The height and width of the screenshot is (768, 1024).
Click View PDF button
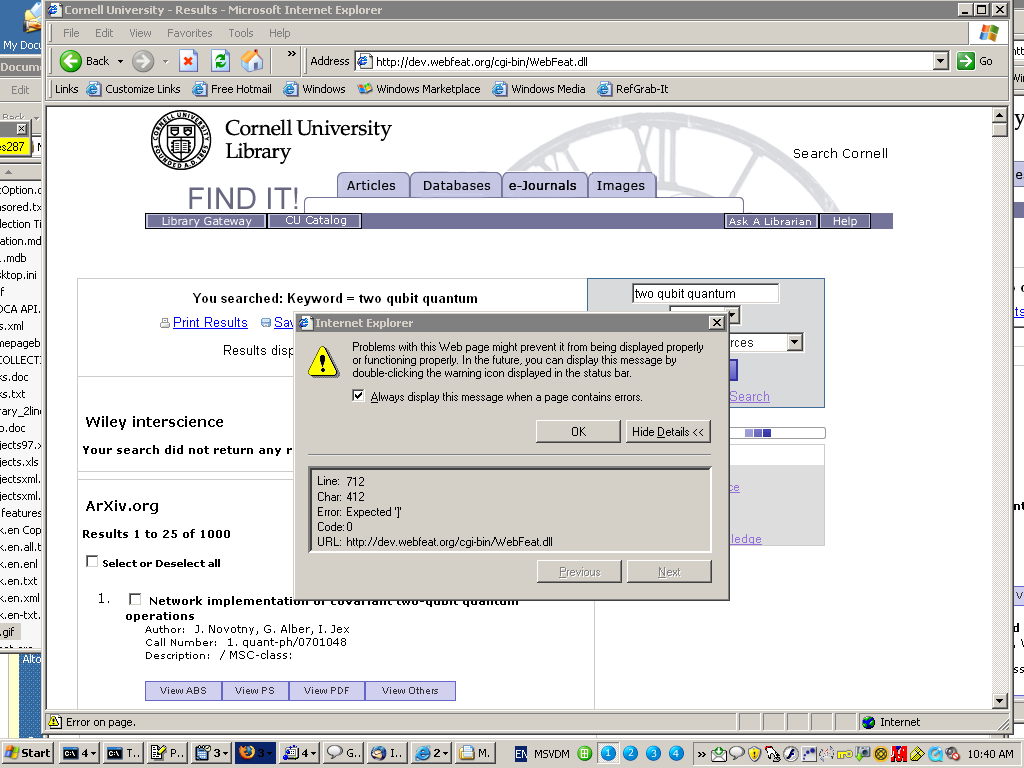point(327,690)
